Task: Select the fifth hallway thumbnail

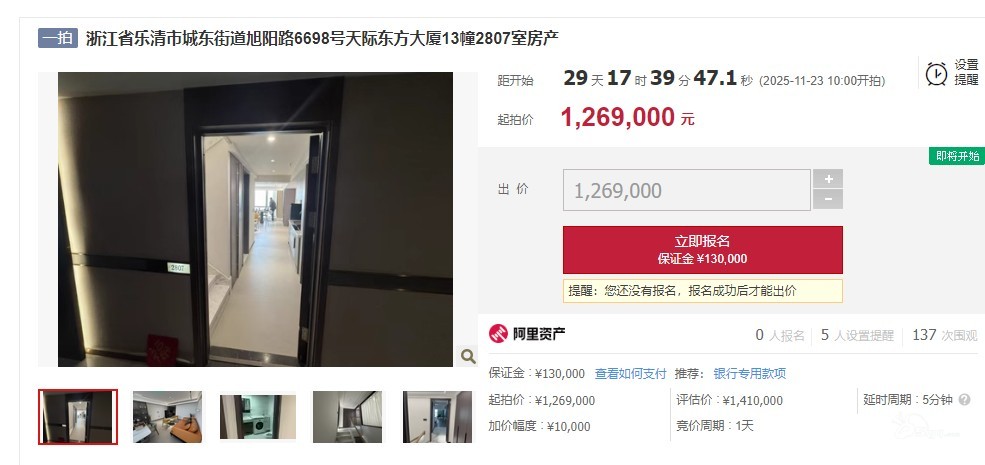Action: click(437, 417)
